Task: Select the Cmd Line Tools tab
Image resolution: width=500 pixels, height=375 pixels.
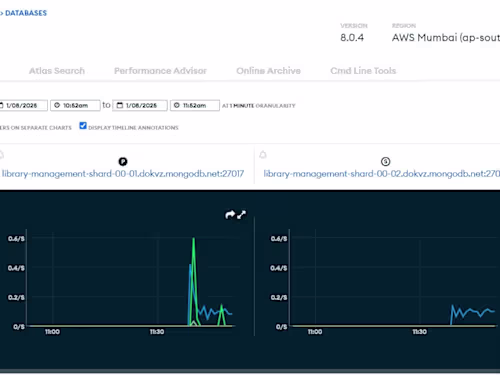Action: point(363,71)
